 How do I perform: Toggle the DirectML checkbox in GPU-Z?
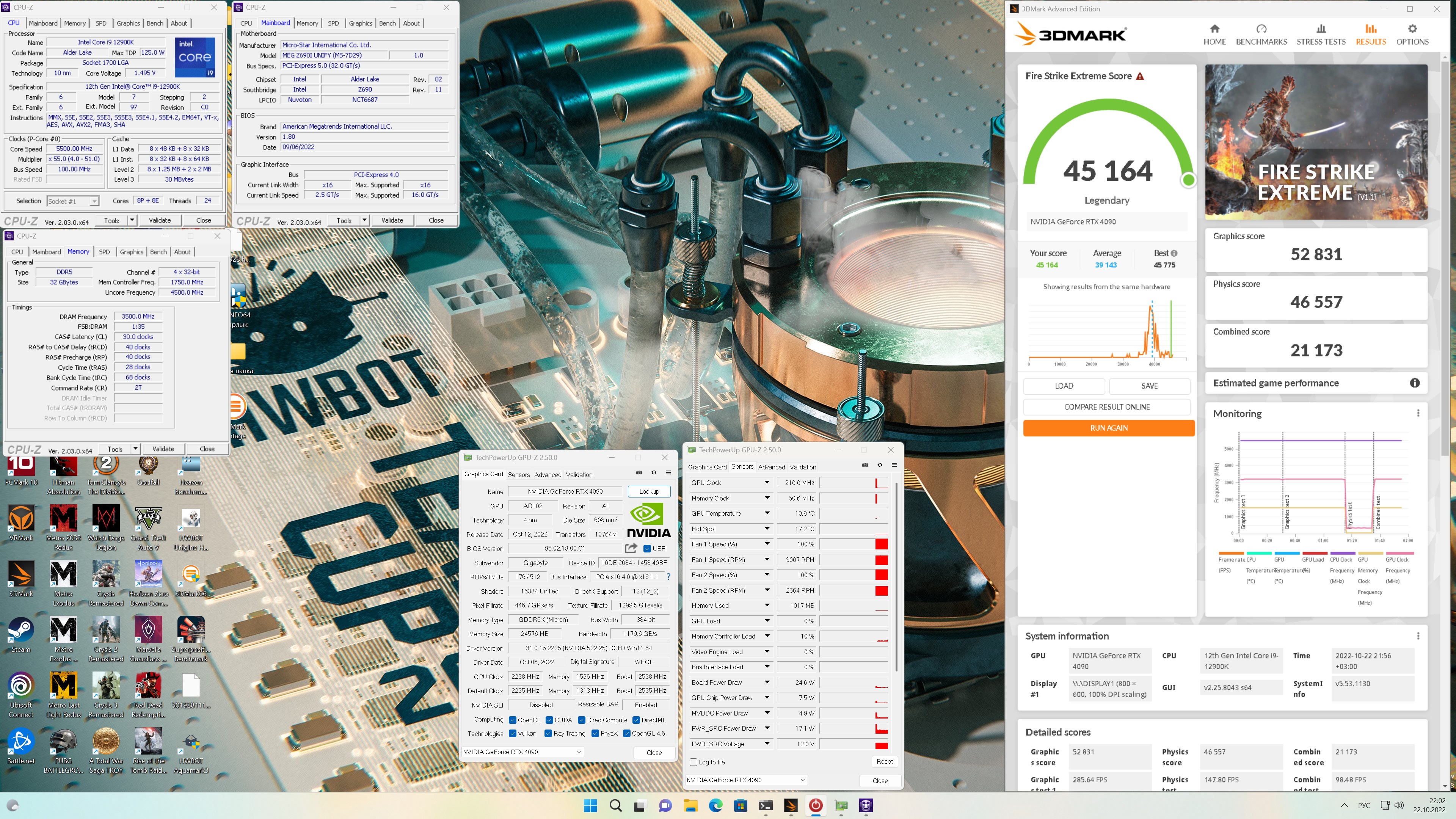coord(636,720)
